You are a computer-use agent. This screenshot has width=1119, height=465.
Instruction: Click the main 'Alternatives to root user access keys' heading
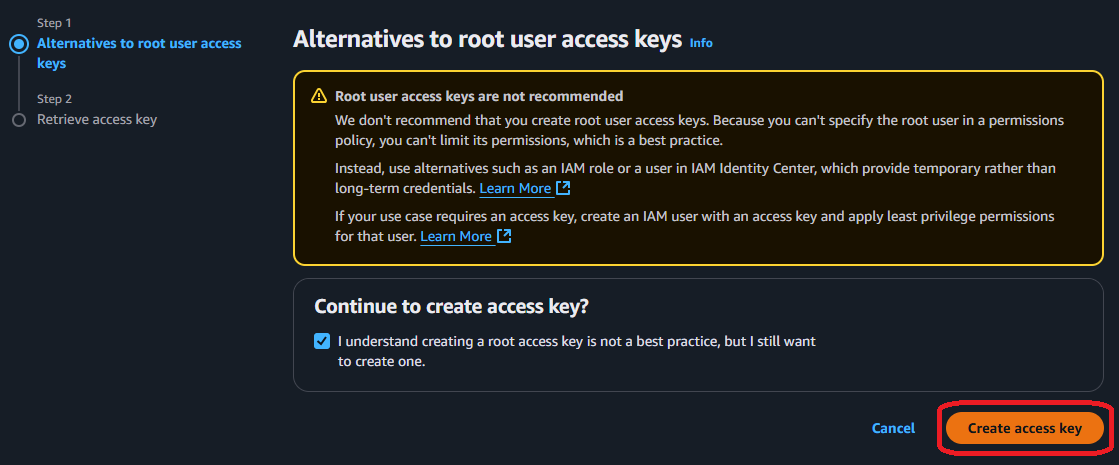[487, 40]
